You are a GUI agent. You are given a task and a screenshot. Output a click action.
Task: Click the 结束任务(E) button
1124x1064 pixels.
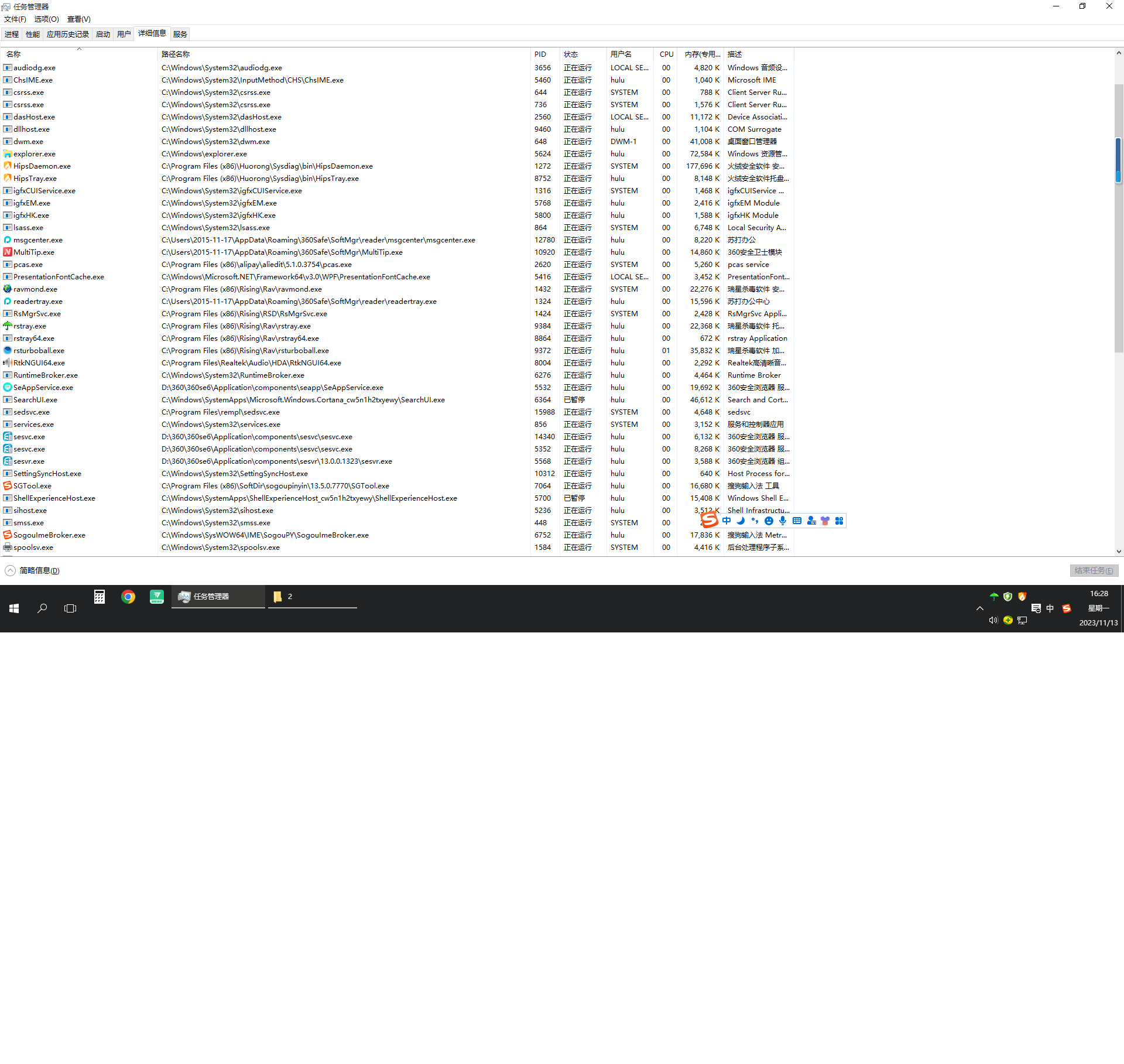coord(1094,570)
